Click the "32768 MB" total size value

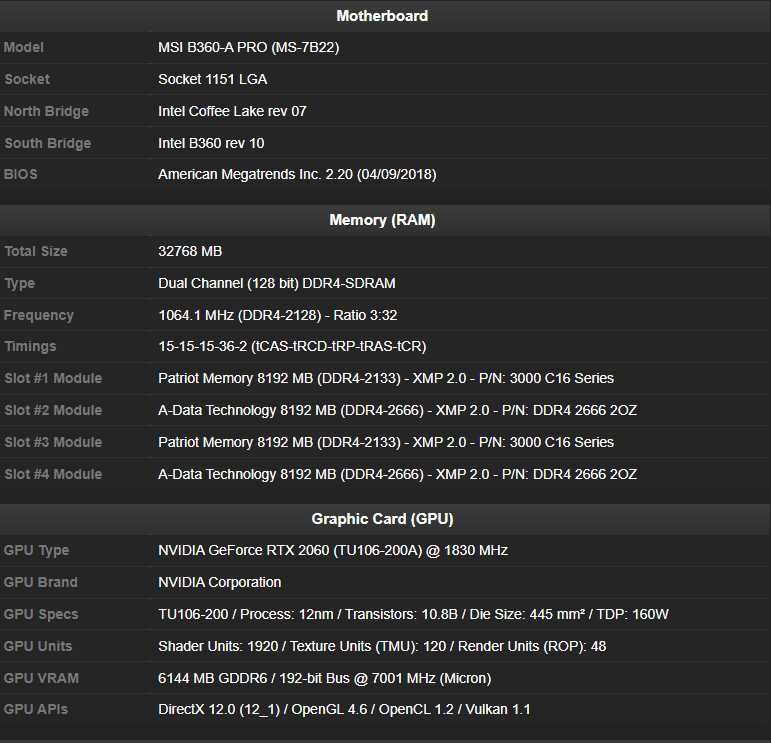[x=190, y=251]
